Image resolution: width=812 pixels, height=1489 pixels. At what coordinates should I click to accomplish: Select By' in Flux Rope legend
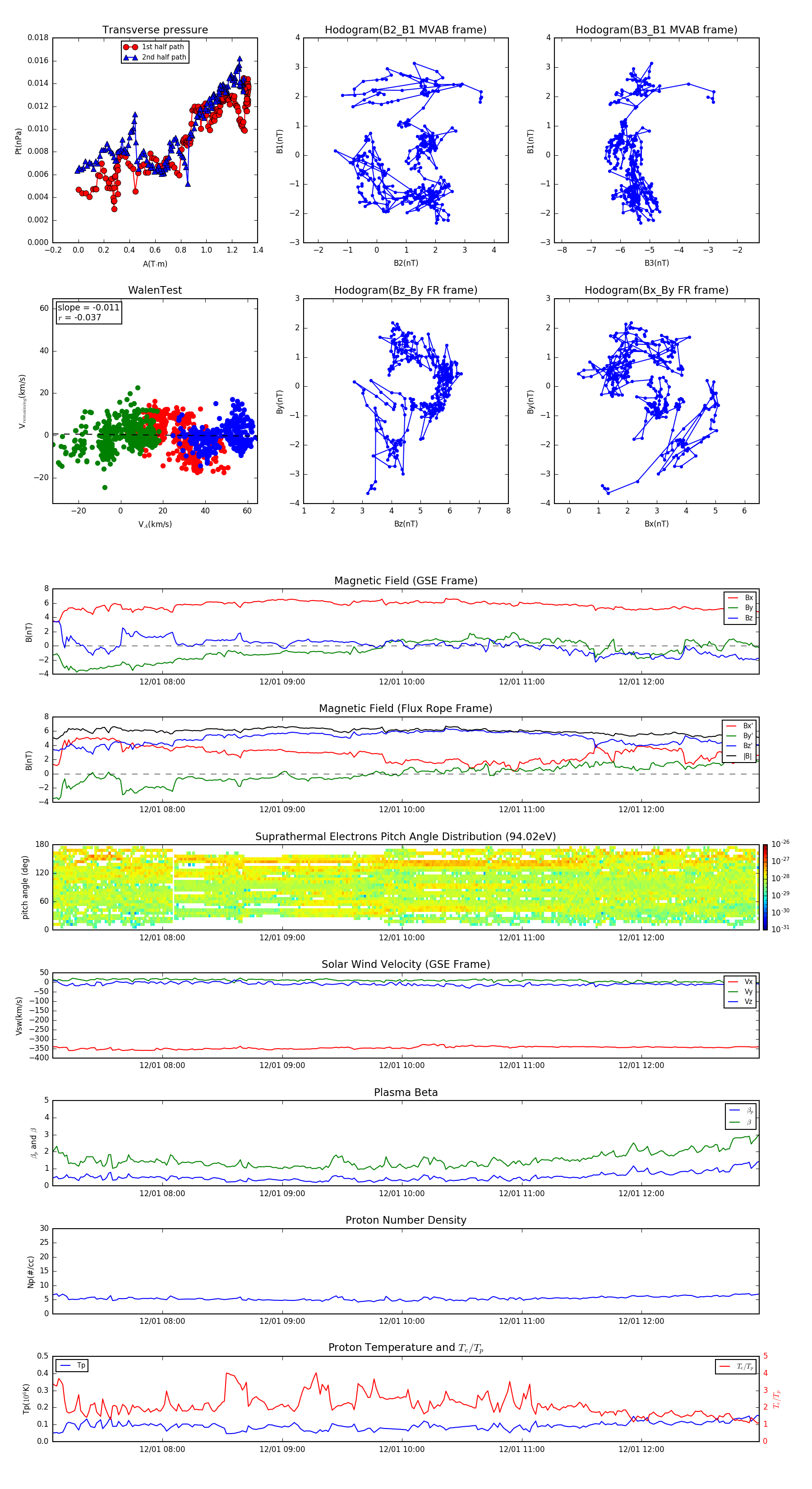click(x=740, y=736)
